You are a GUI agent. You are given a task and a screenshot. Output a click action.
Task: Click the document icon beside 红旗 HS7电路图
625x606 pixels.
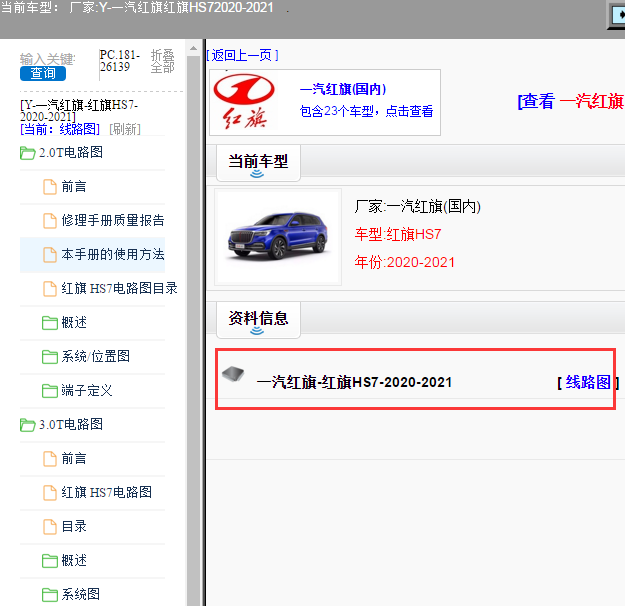pyautogui.click(x=50, y=492)
